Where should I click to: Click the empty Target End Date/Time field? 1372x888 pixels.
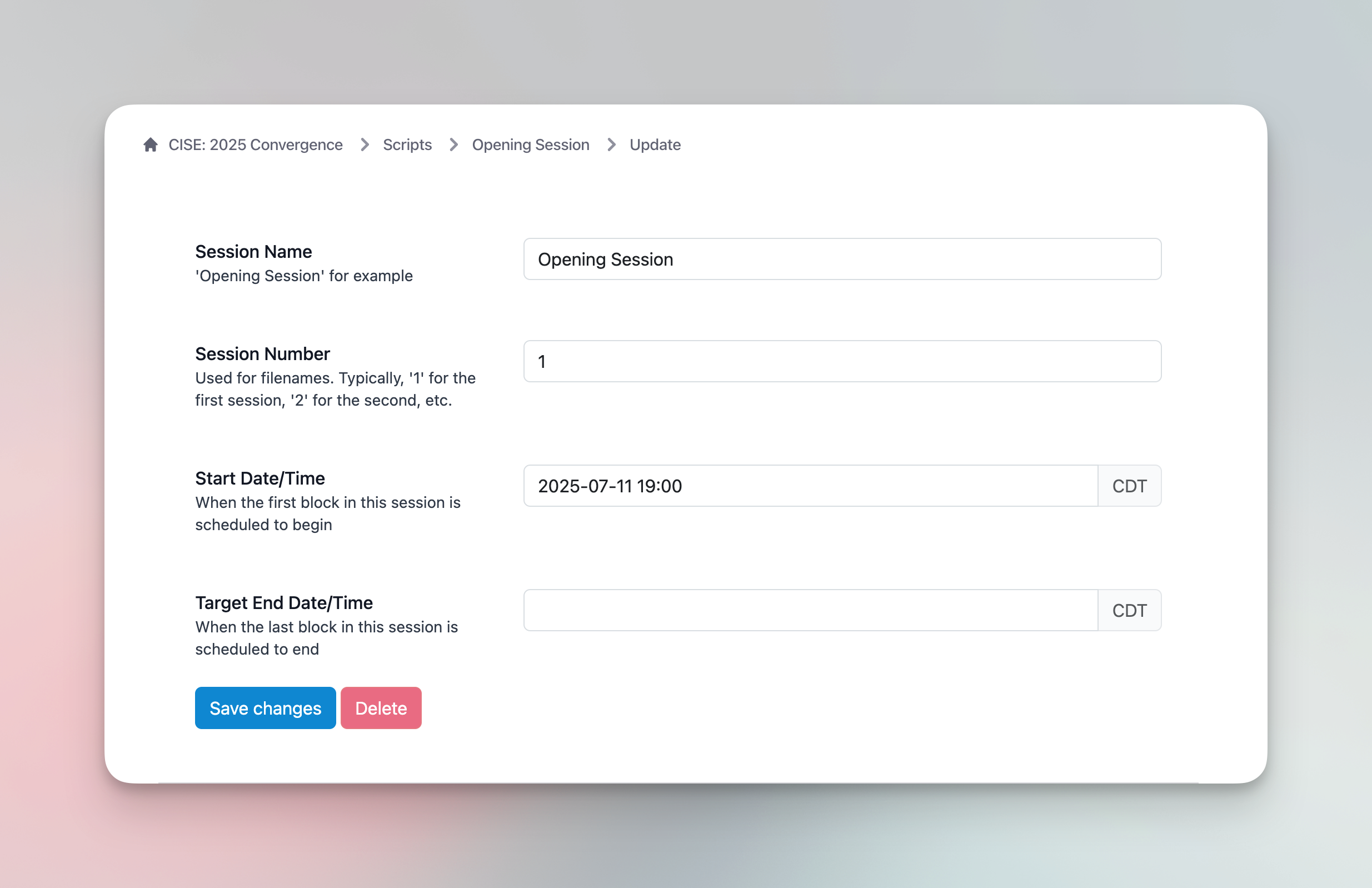[810, 611]
